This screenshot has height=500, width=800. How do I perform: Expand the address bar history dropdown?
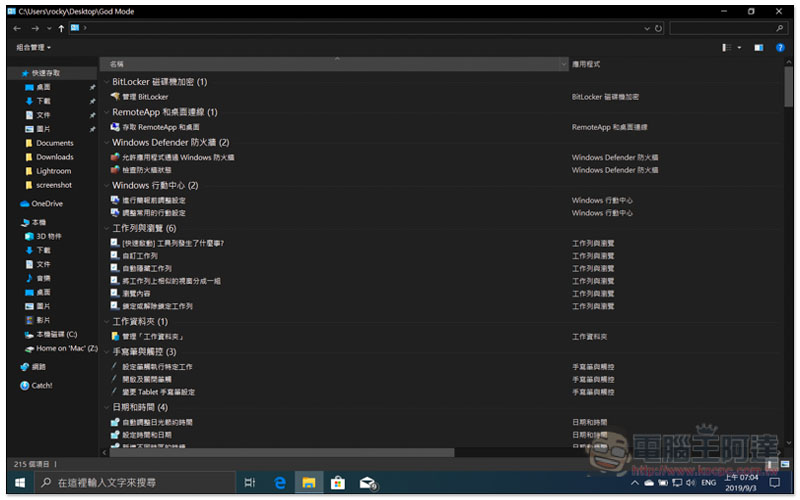tap(645, 28)
